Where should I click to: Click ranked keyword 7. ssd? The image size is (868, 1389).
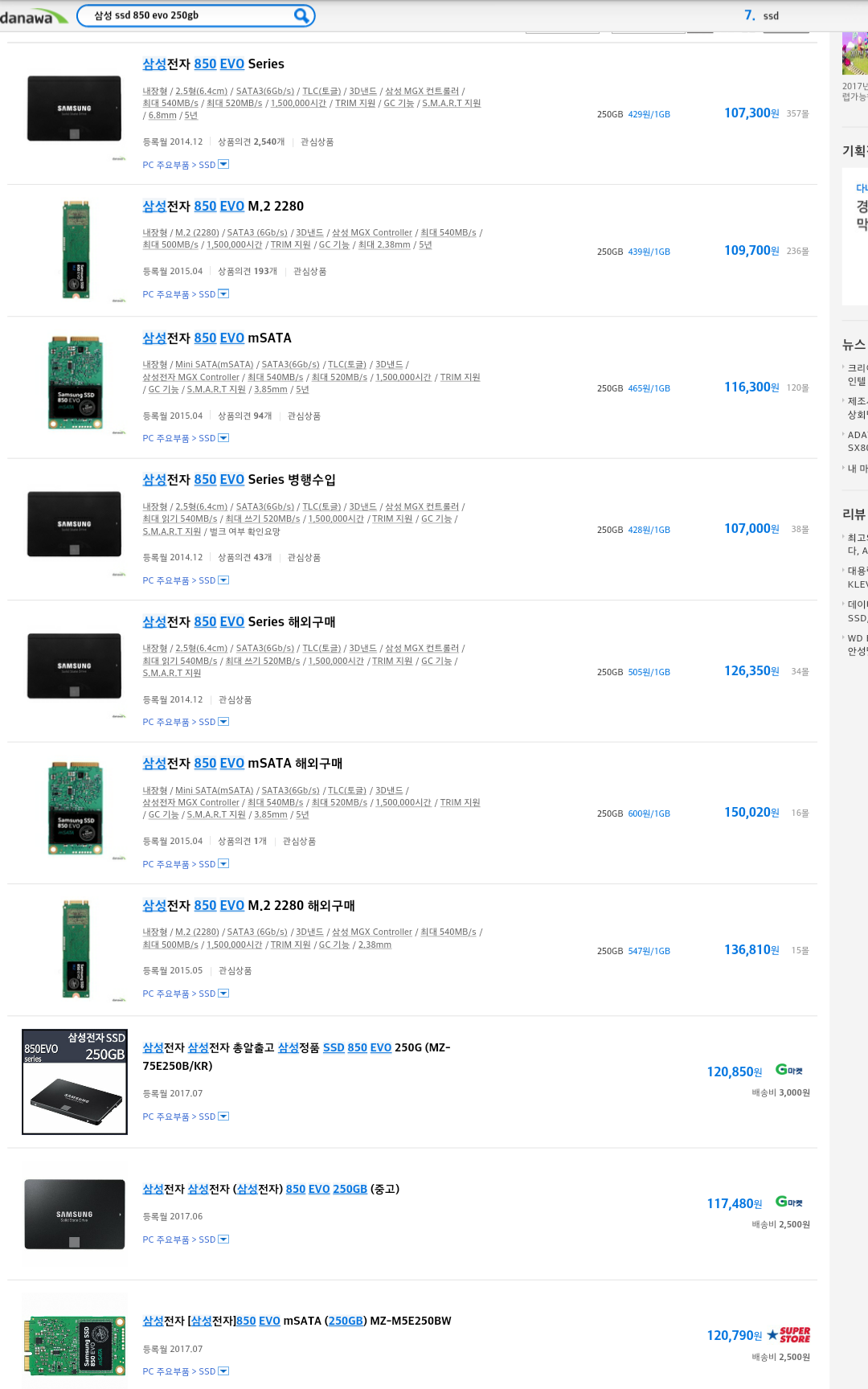pos(762,15)
